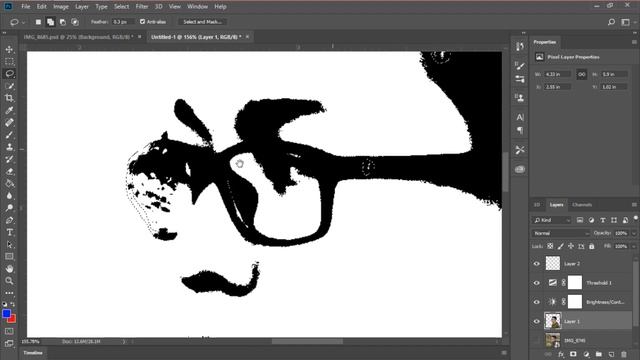Select the Eyedropper tool
The width and height of the screenshot is (640, 360).
[x=9, y=110]
